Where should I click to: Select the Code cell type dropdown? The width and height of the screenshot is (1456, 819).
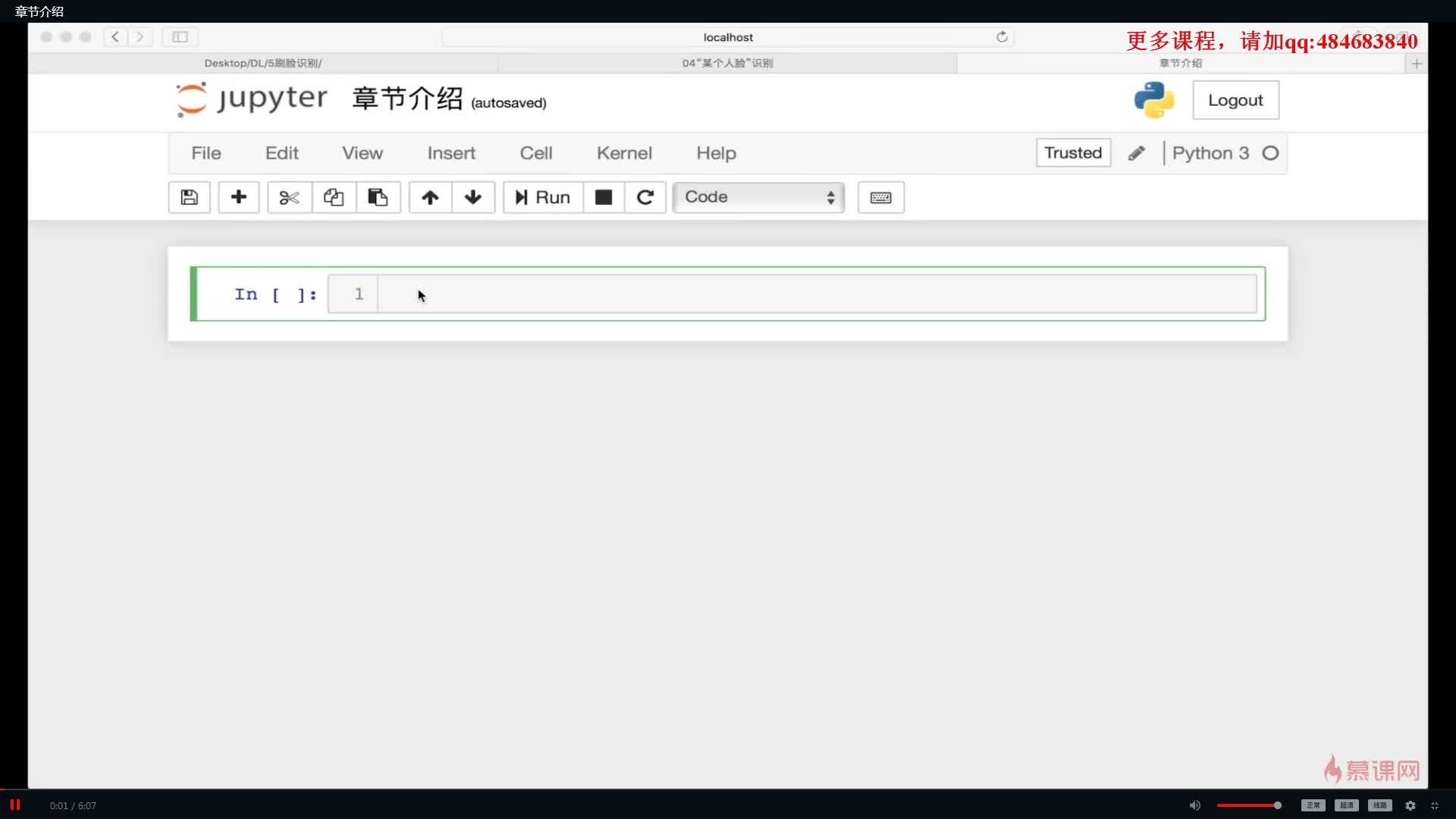pyautogui.click(x=756, y=197)
